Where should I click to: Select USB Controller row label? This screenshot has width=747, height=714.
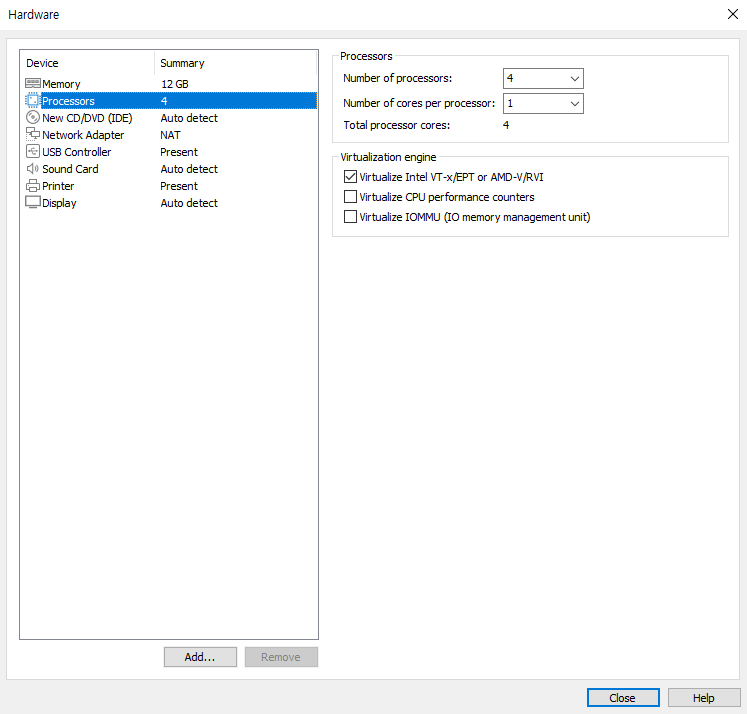(x=76, y=152)
